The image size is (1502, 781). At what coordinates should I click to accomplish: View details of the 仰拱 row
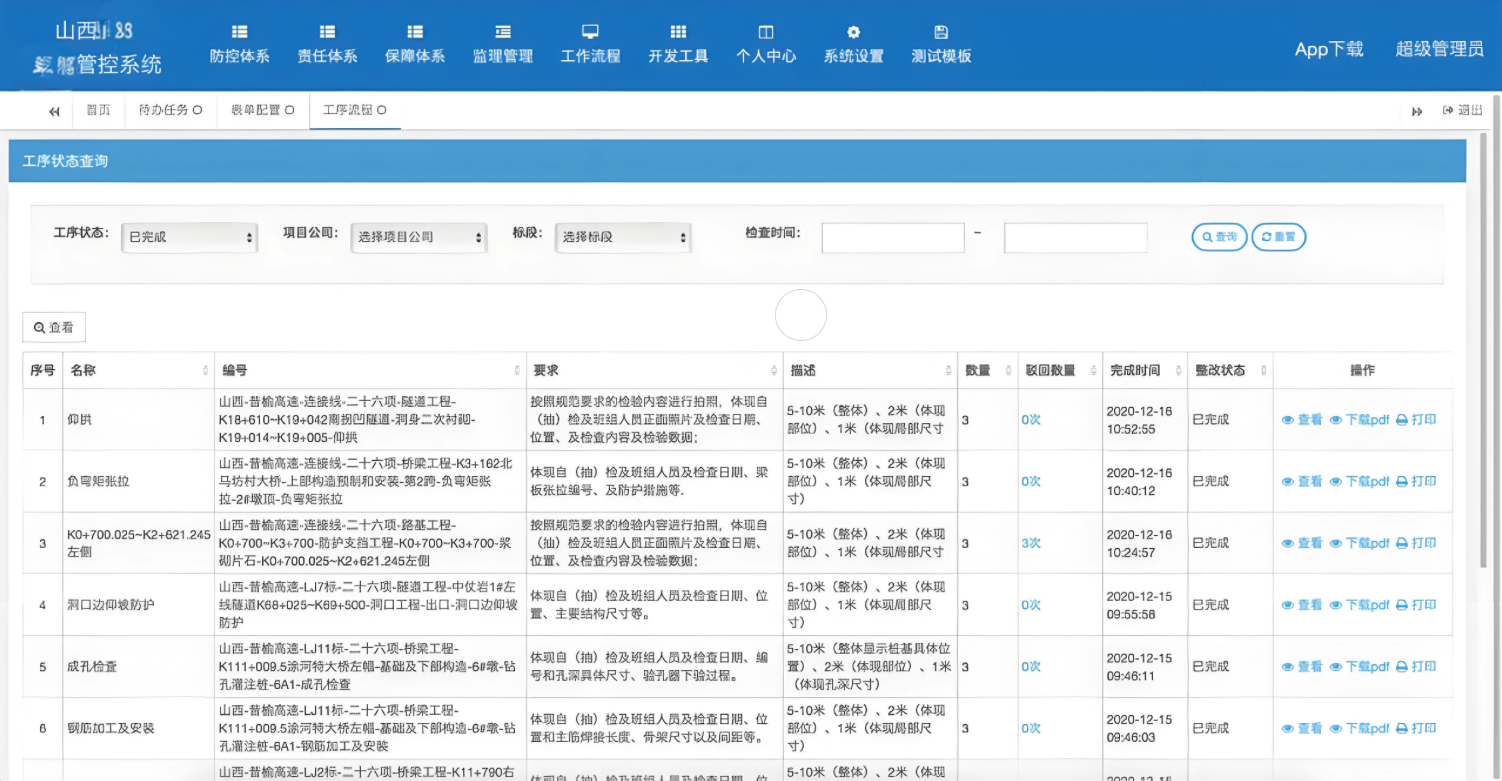click(1302, 420)
